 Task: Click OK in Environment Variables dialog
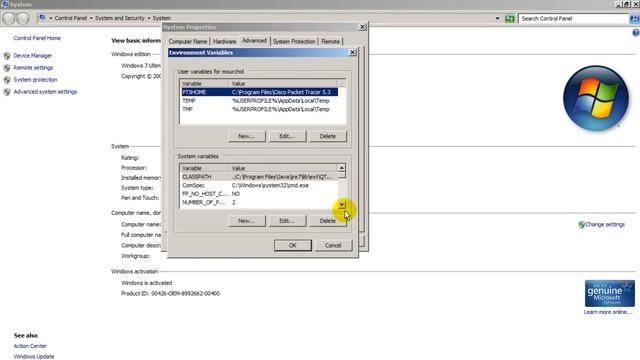(293, 245)
